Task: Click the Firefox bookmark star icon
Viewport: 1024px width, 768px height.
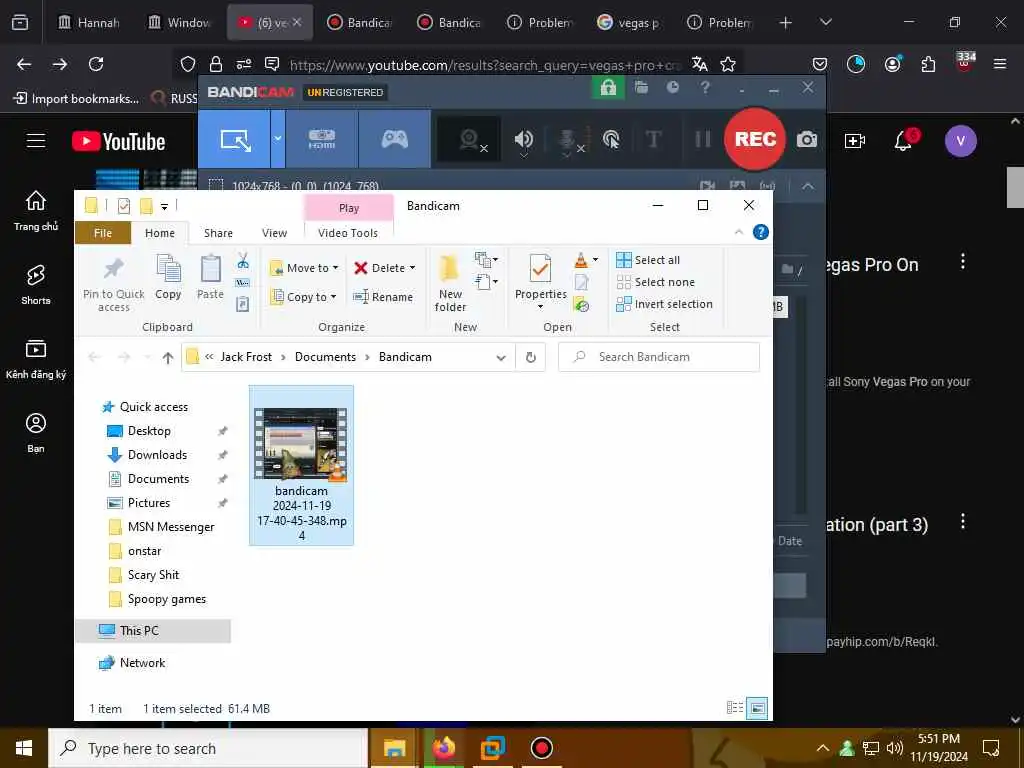Action: [728, 64]
